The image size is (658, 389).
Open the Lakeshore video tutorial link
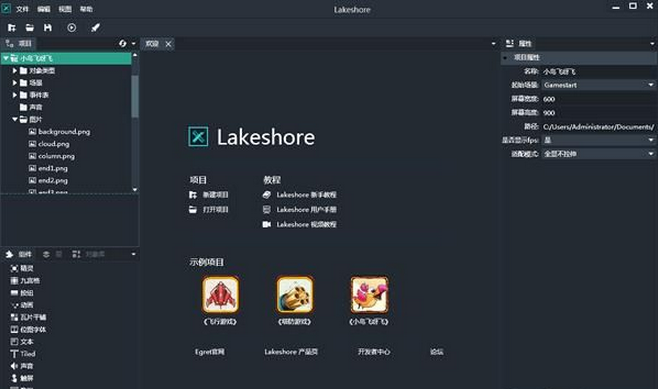point(306,225)
